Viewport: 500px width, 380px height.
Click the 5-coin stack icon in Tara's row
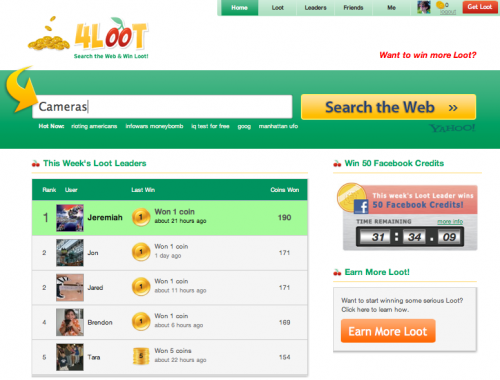pos(141,356)
